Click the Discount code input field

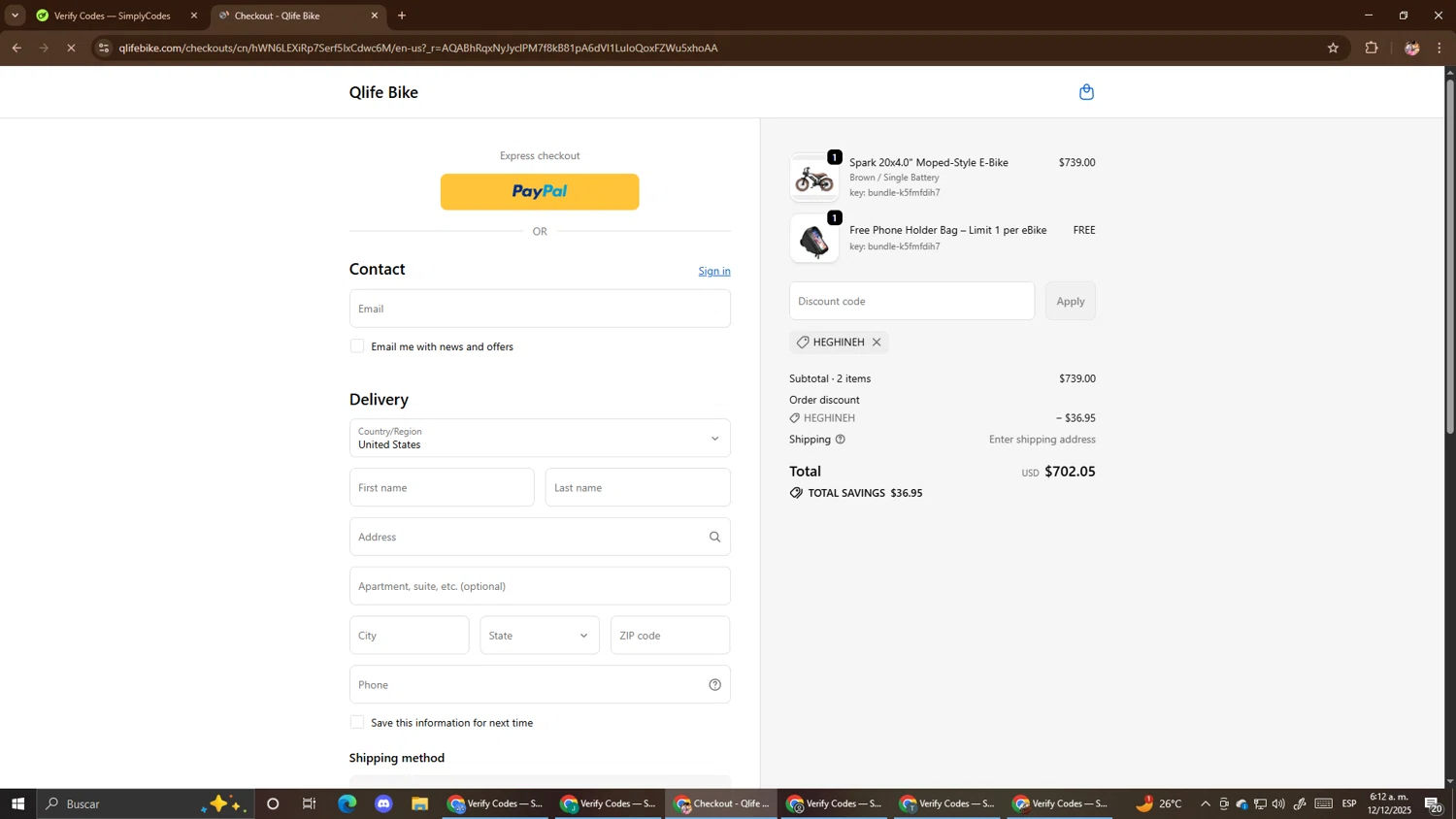coord(911,301)
